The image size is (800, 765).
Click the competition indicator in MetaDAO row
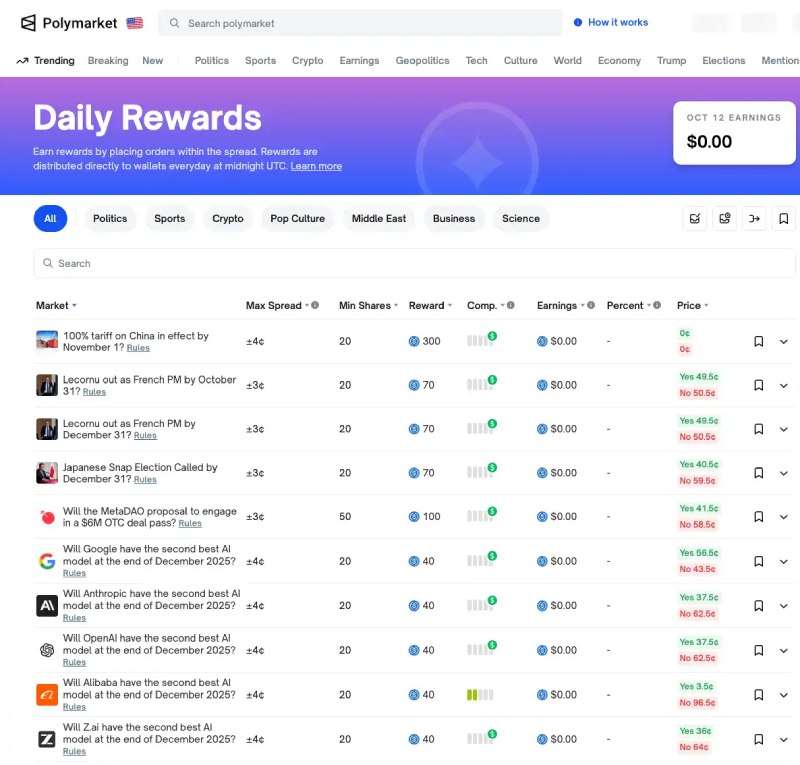(482, 515)
